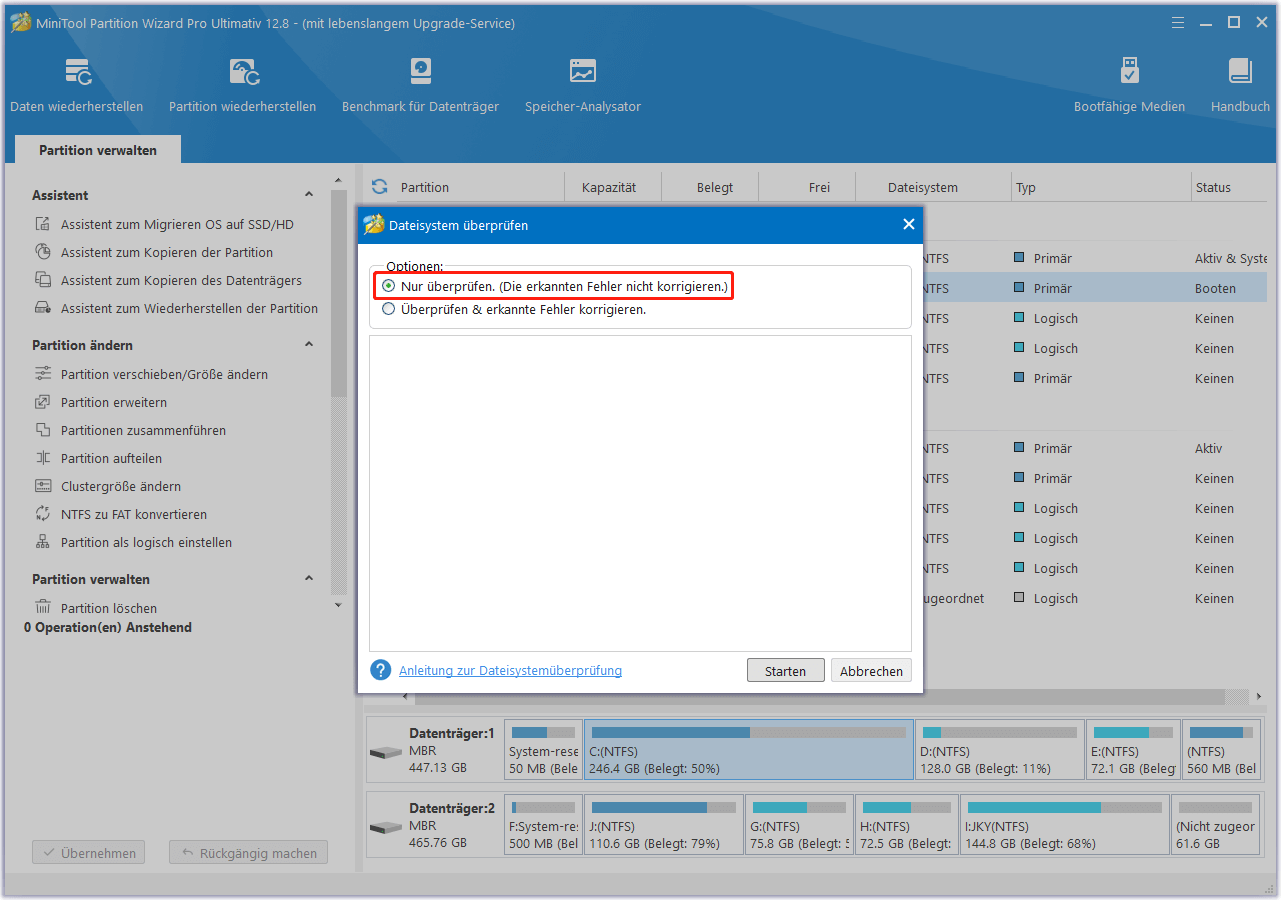
Task: Sort by Typ column header
Action: 1026,187
